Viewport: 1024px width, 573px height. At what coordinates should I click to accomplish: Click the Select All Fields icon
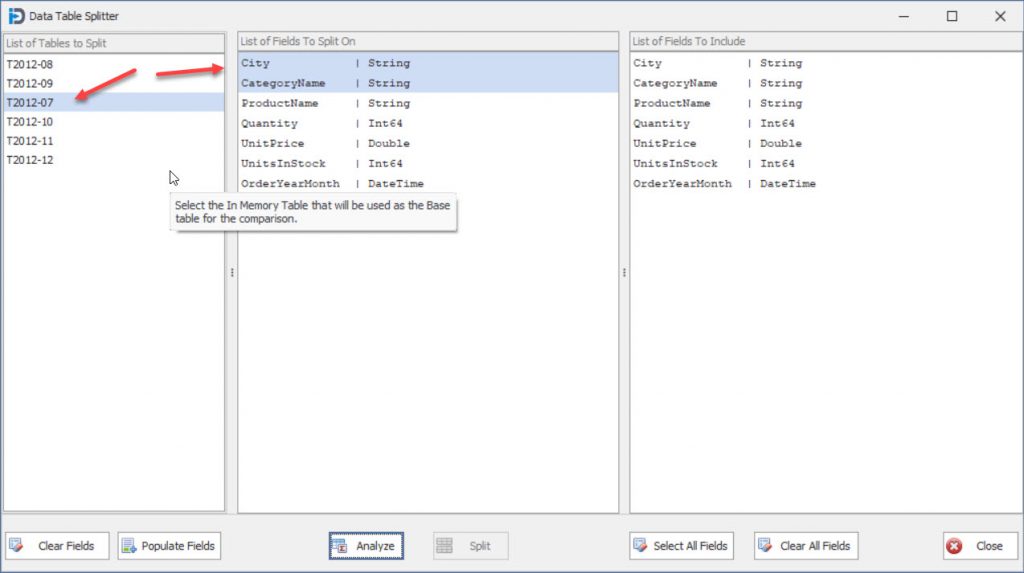[640, 545]
